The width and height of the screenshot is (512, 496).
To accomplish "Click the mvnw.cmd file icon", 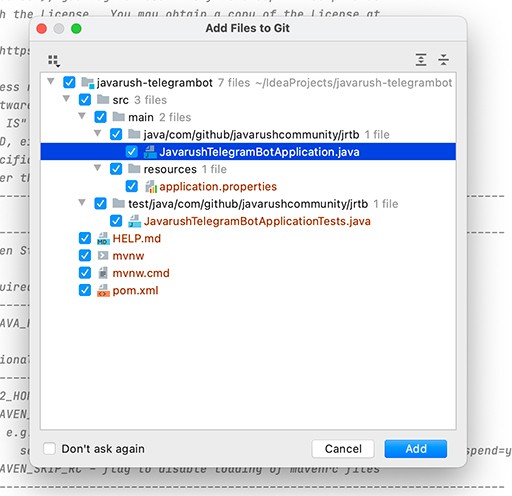I will [103, 273].
